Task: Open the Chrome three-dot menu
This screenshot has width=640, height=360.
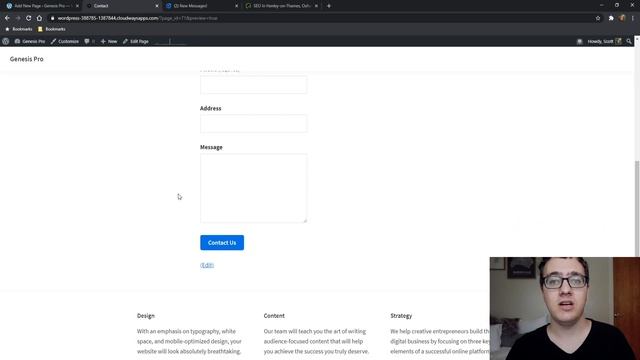Action: pos(633,18)
